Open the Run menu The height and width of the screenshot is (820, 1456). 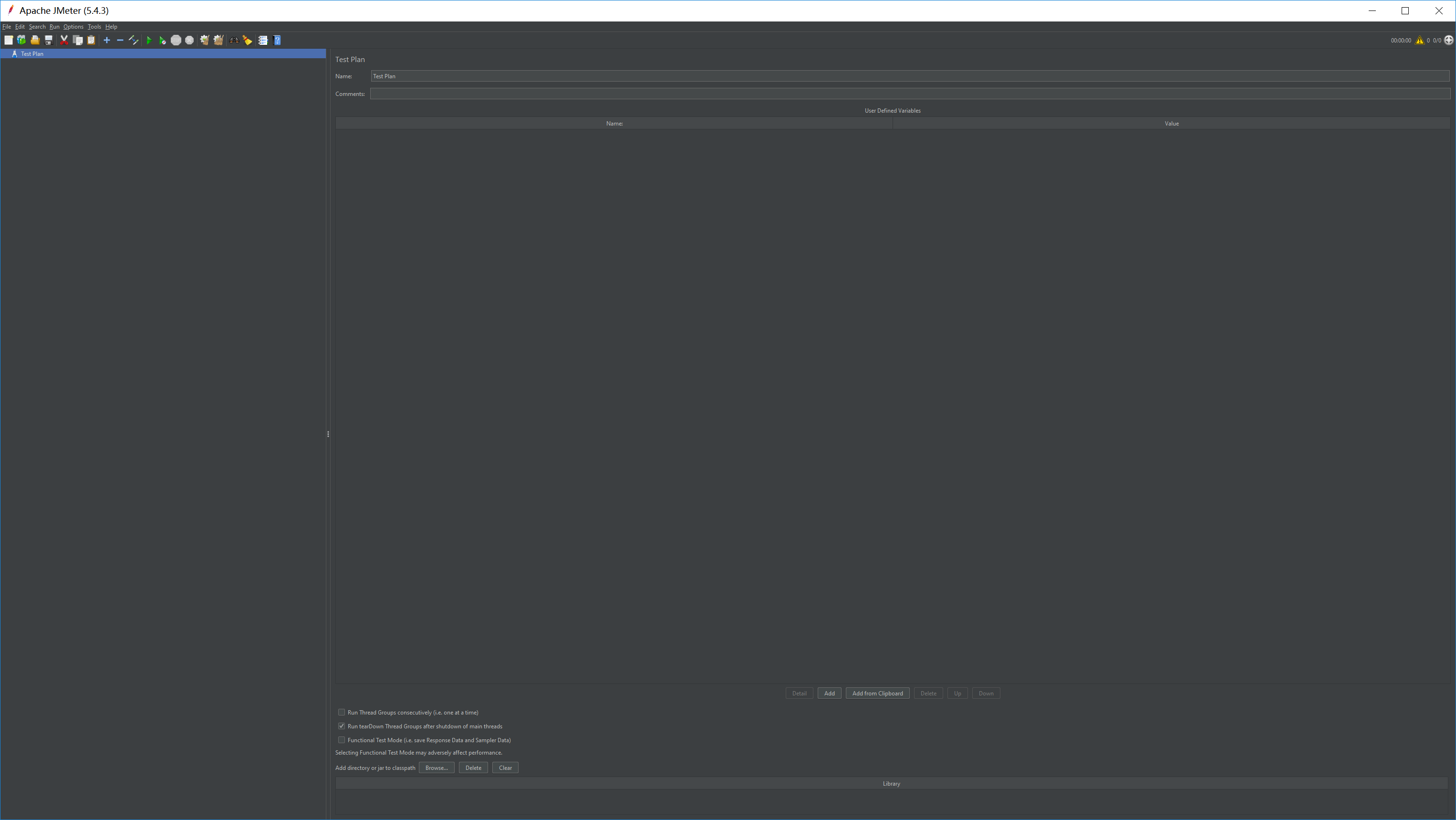[54, 27]
